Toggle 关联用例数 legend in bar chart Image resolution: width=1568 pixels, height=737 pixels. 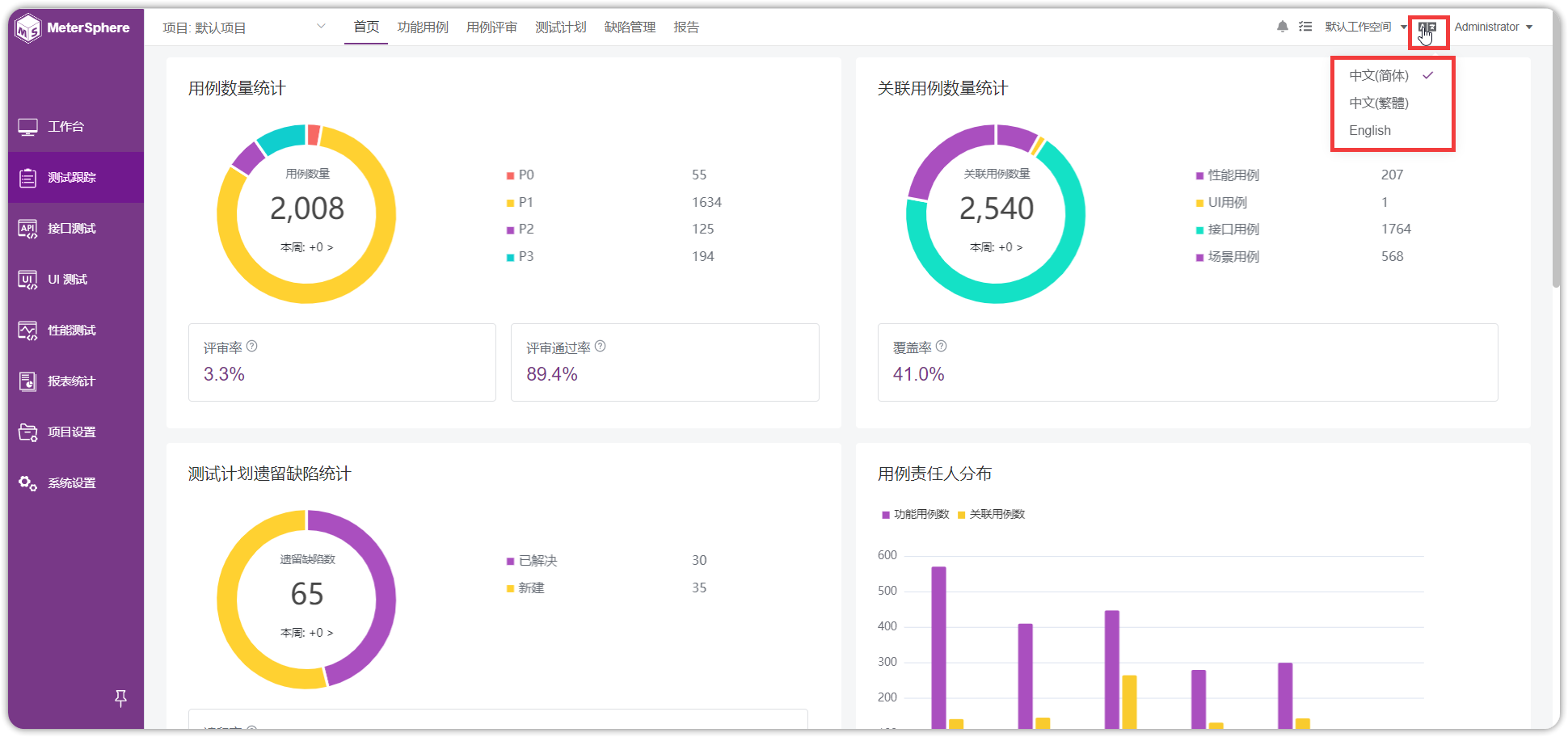pos(991,515)
